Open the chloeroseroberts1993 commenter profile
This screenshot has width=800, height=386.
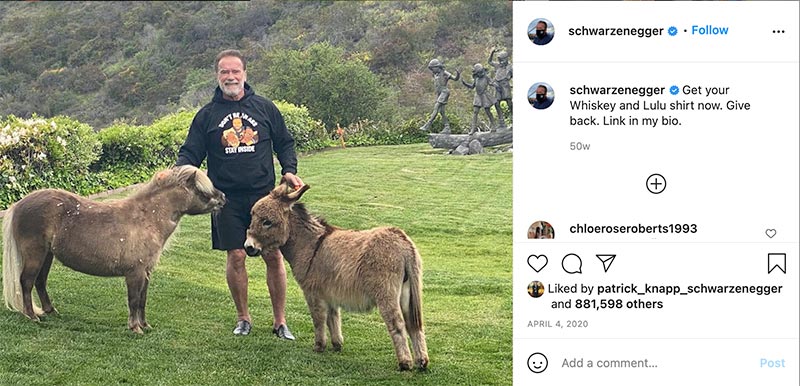[633, 229]
